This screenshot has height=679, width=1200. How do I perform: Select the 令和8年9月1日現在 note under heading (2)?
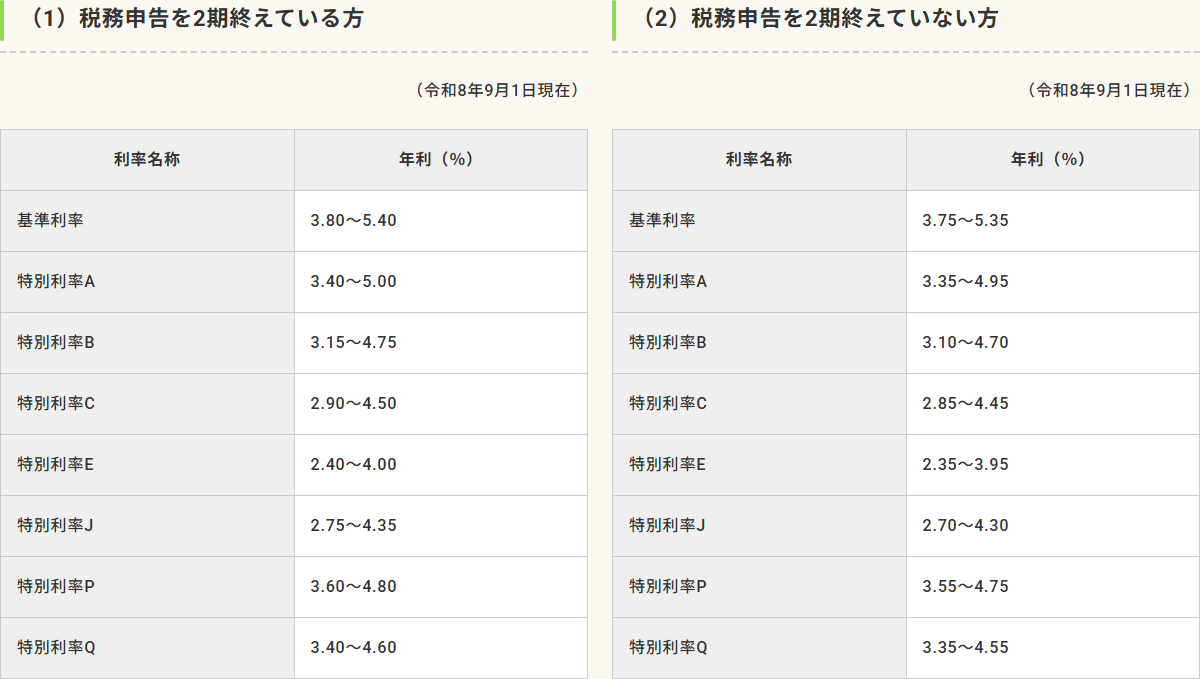[x=1109, y=90]
